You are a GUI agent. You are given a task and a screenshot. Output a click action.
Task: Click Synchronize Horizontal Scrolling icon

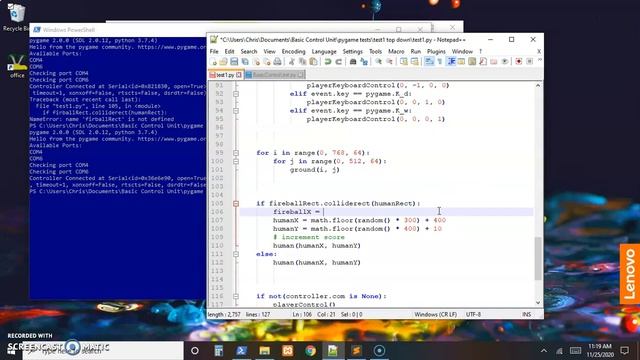click(x=414, y=62)
